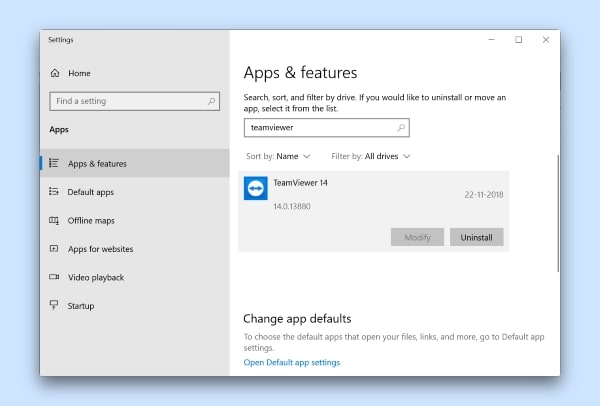600x406 pixels.
Task: Minimize the Settings window
Action: [x=491, y=39]
